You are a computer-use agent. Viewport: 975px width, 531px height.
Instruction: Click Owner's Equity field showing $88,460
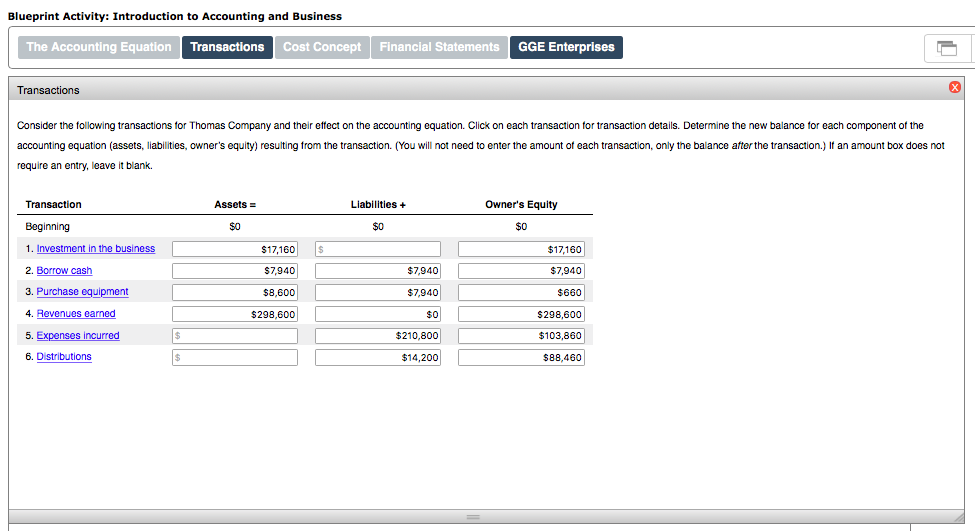coord(521,358)
